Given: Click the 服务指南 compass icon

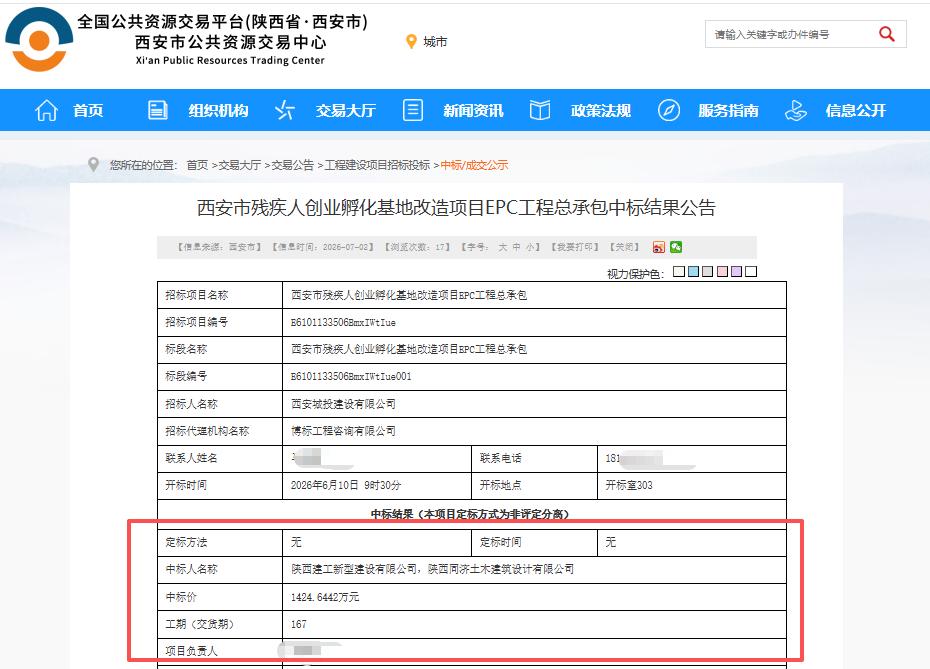Looking at the screenshot, I should point(668,110).
